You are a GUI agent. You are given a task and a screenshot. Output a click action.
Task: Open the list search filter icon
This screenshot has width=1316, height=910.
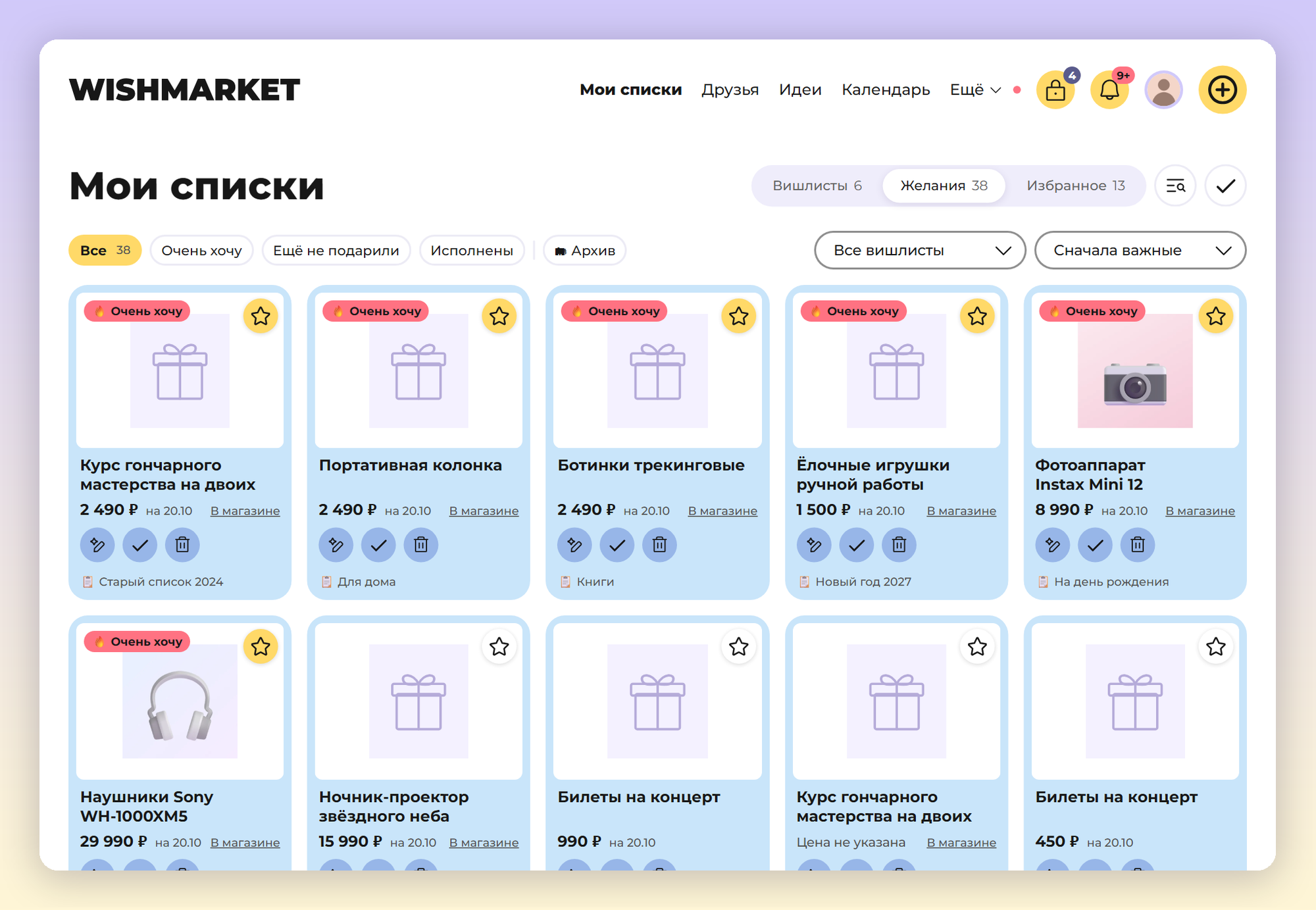point(1175,186)
